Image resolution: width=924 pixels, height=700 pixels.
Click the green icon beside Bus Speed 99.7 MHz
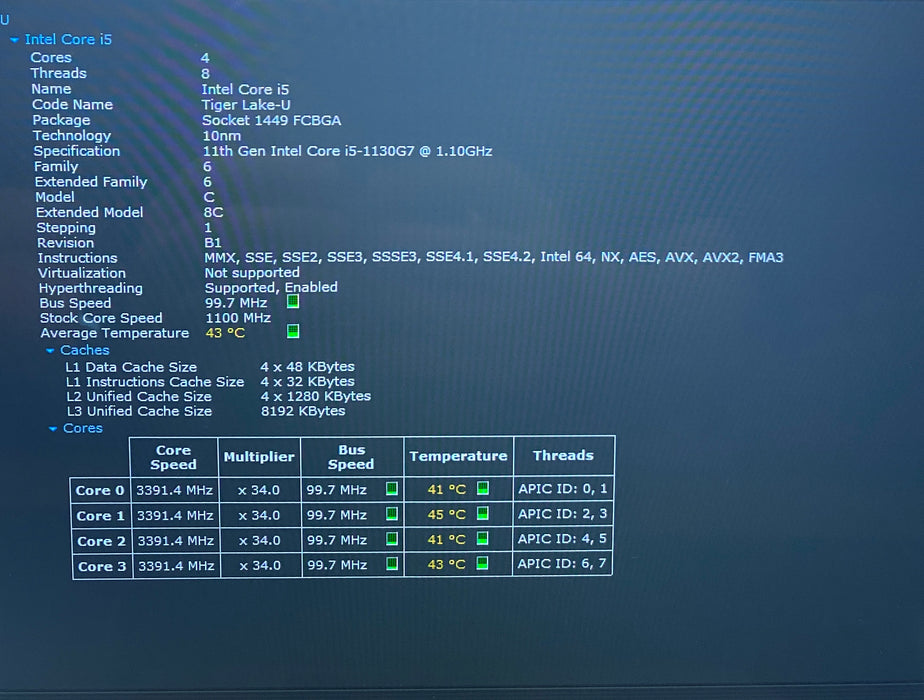click(x=293, y=302)
